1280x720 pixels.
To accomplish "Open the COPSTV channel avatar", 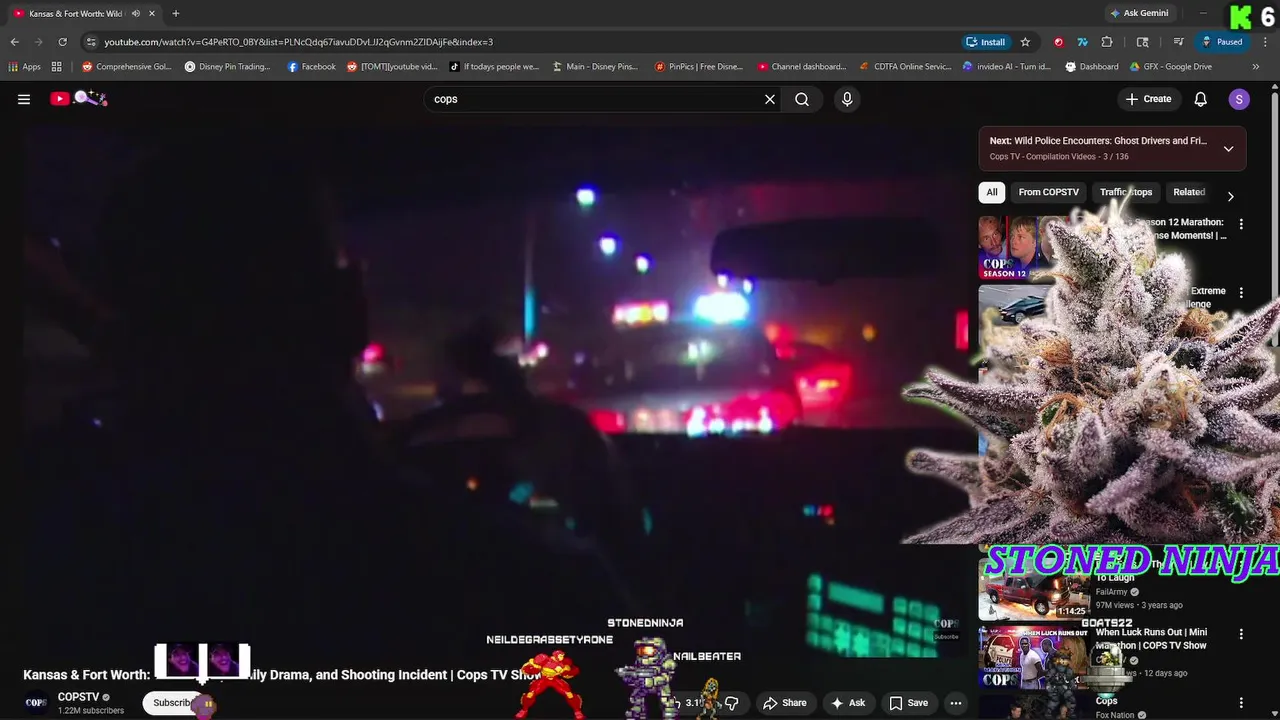I will point(36,703).
